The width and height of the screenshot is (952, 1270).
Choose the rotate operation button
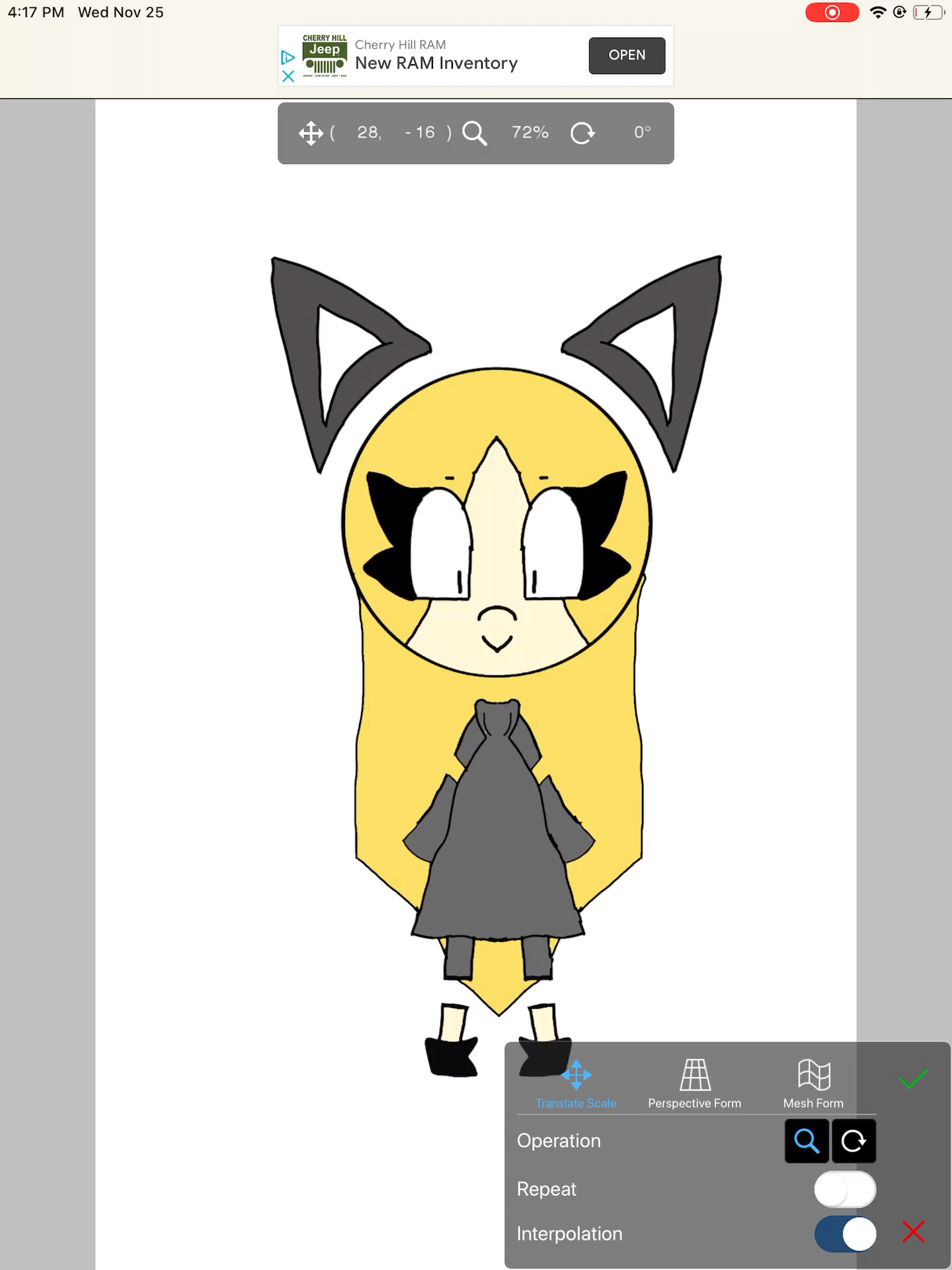pos(853,1141)
